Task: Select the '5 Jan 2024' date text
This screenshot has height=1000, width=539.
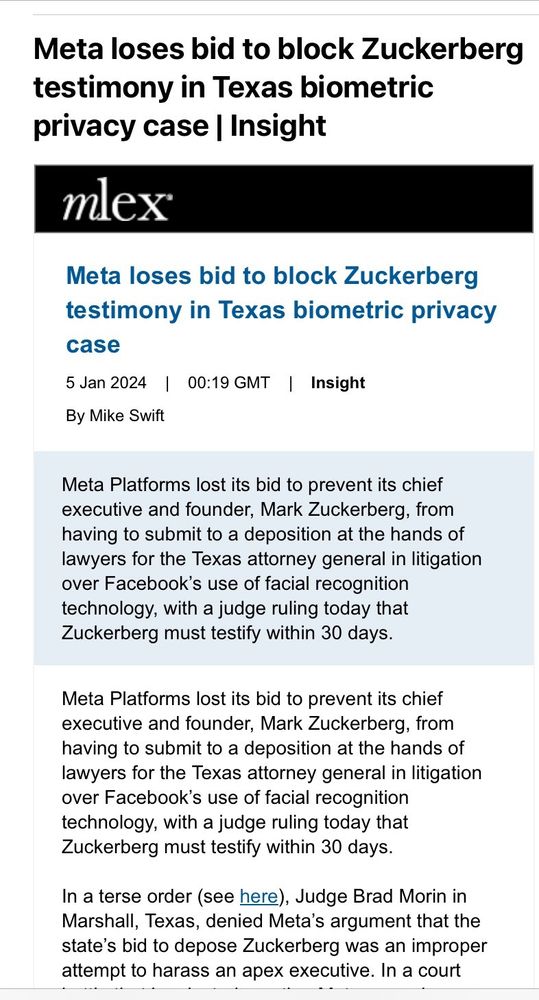Action: pyautogui.click(x=106, y=383)
